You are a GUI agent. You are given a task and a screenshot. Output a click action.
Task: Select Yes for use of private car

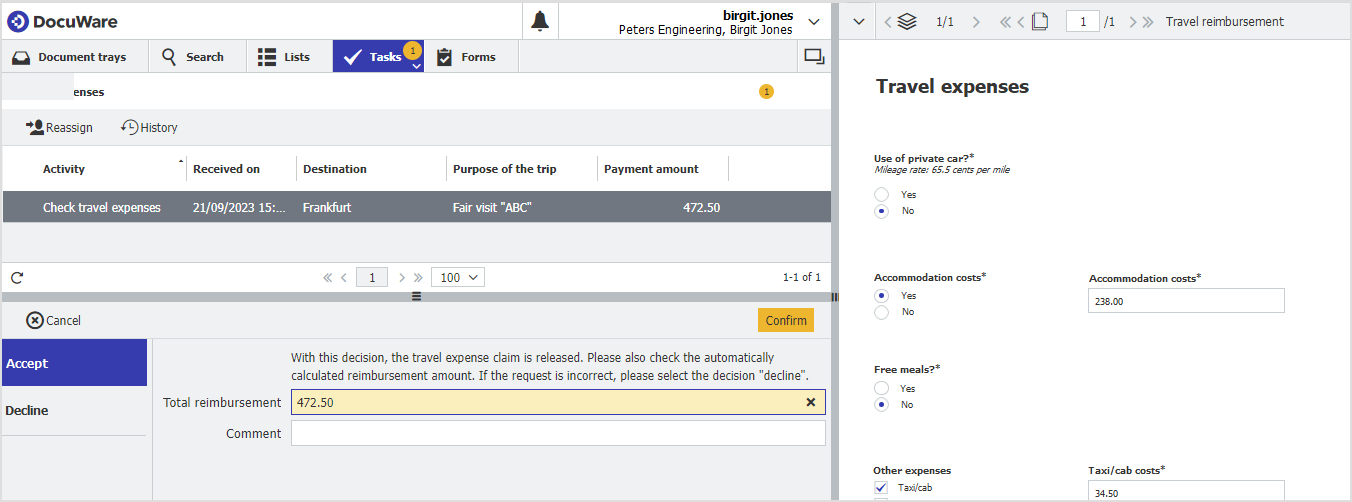(881, 194)
